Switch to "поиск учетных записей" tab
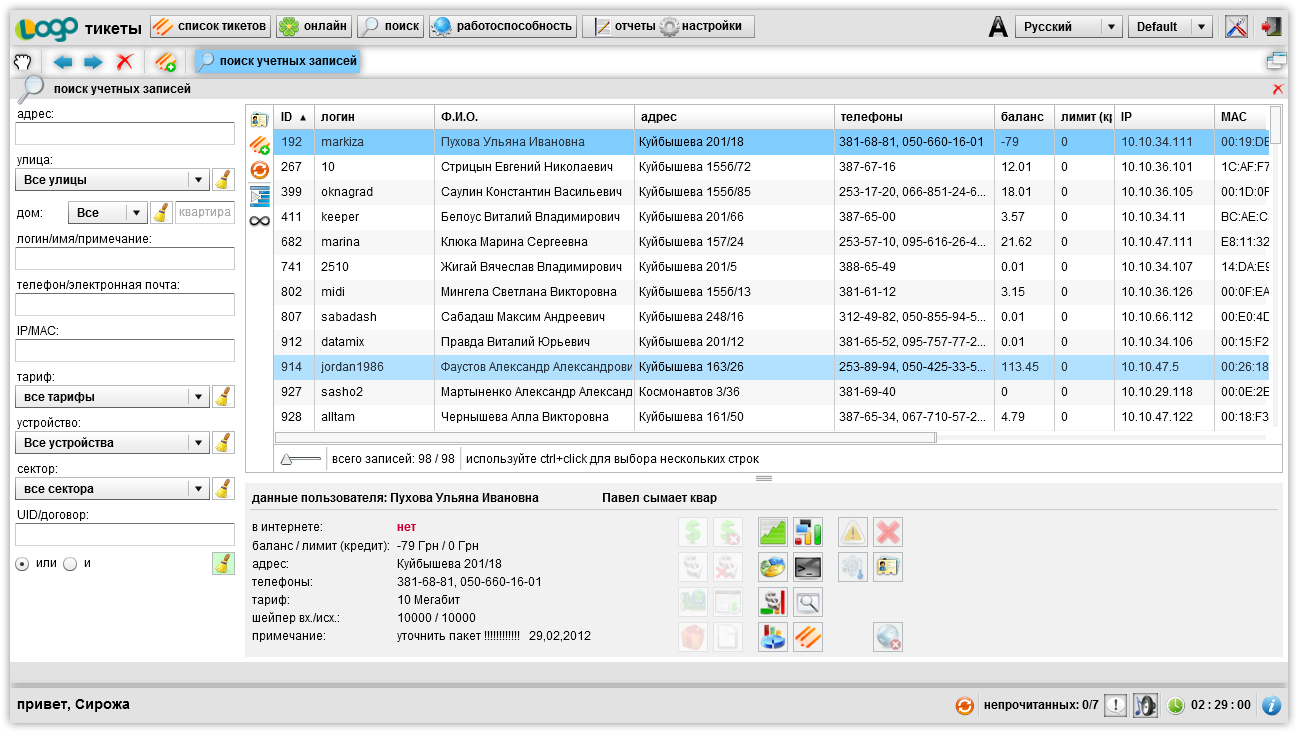Screen dimensions: 1298x733 point(277,62)
